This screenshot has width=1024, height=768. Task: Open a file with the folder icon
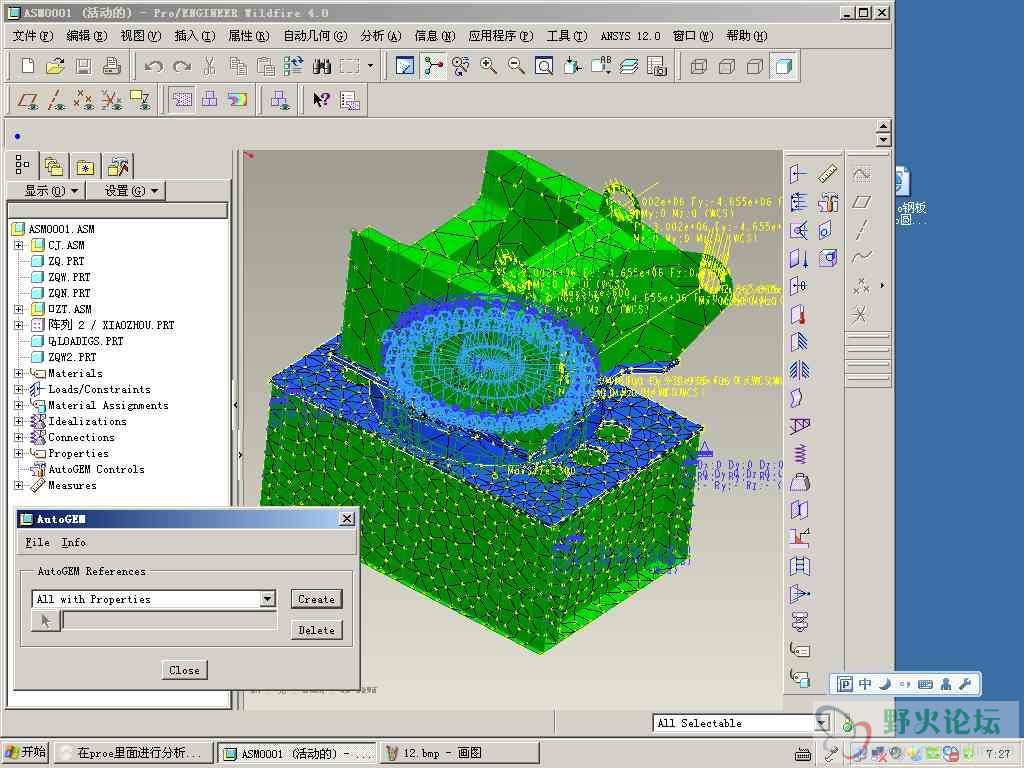click(x=56, y=66)
